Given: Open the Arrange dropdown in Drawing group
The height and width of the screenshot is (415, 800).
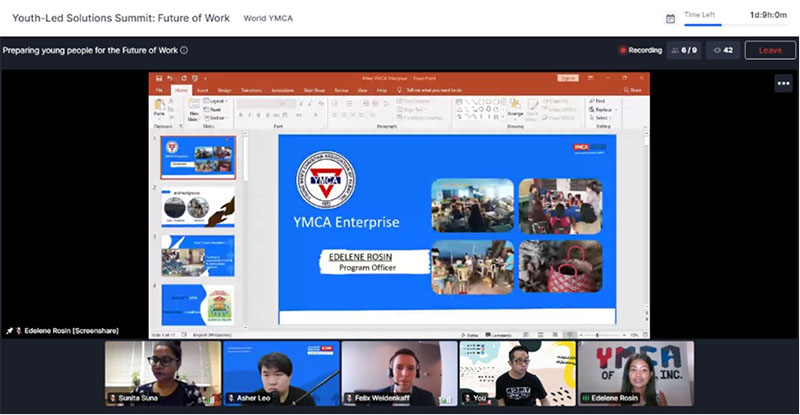Looking at the screenshot, I should pos(515,108).
